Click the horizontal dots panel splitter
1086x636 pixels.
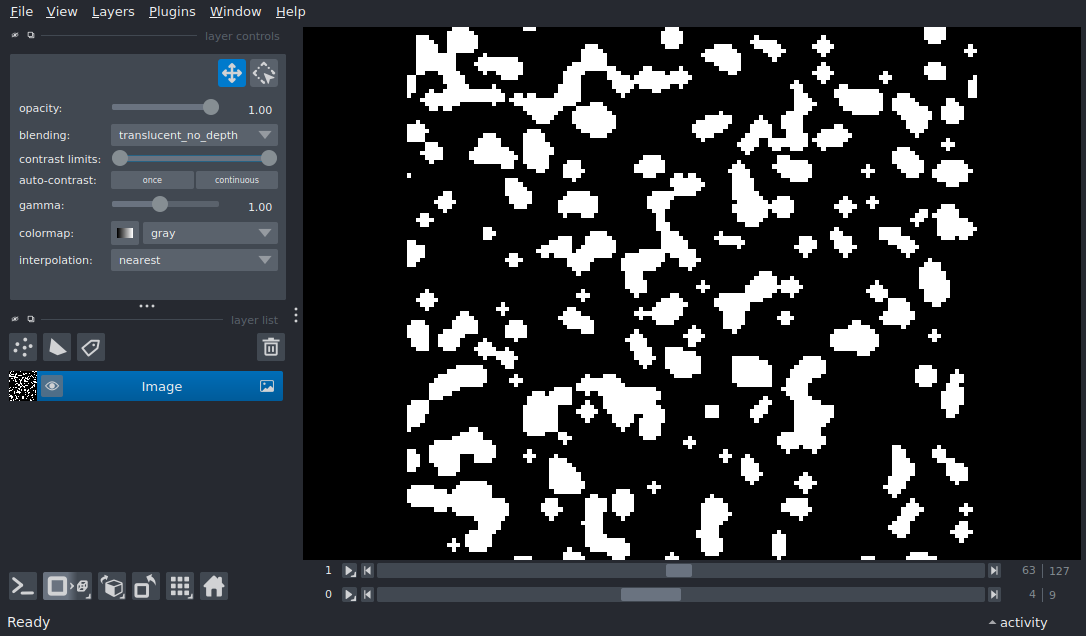[x=147, y=306]
